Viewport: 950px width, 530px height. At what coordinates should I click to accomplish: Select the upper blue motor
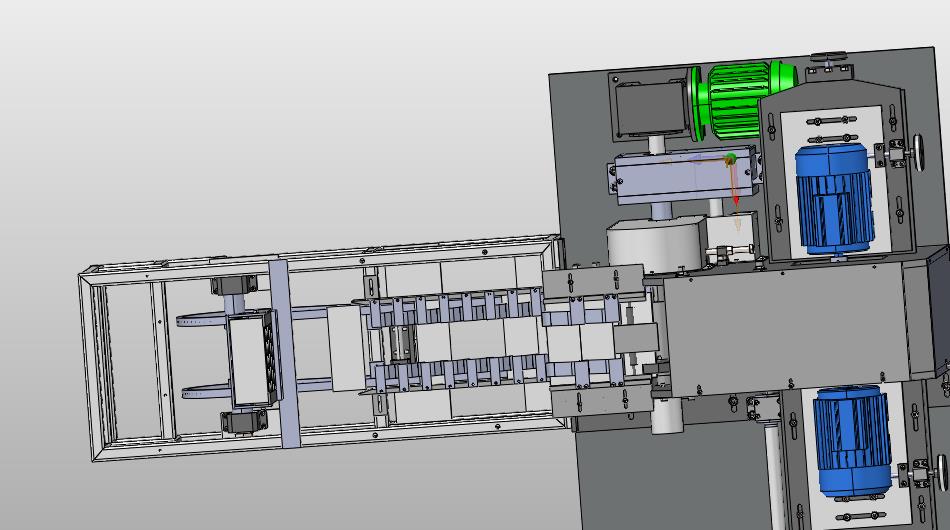[834, 199]
